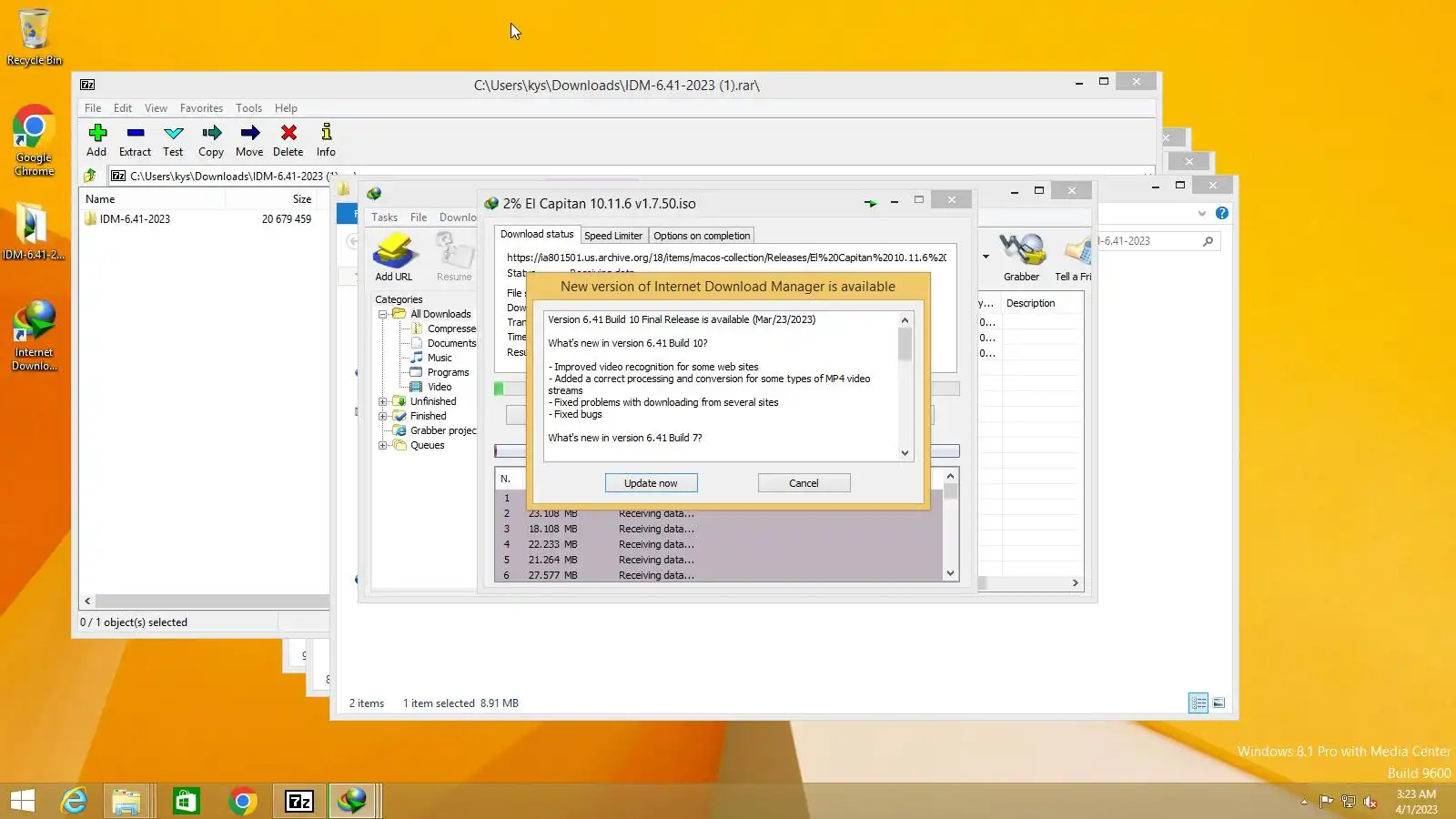Expand the Unfinished category node
This screenshot has height=819, width=1456.
click(x=383, y=401)
